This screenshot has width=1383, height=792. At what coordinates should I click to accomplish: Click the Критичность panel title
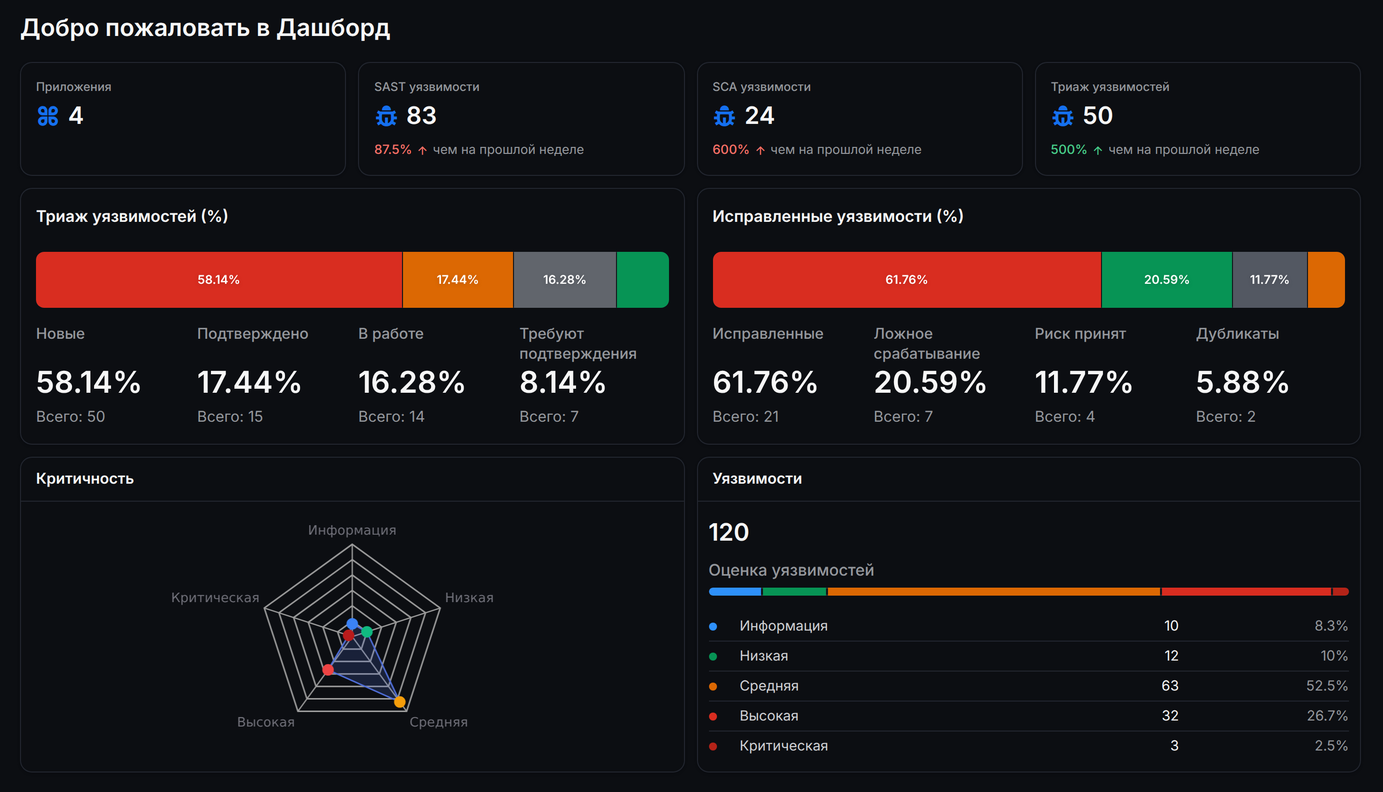point(85,479)
